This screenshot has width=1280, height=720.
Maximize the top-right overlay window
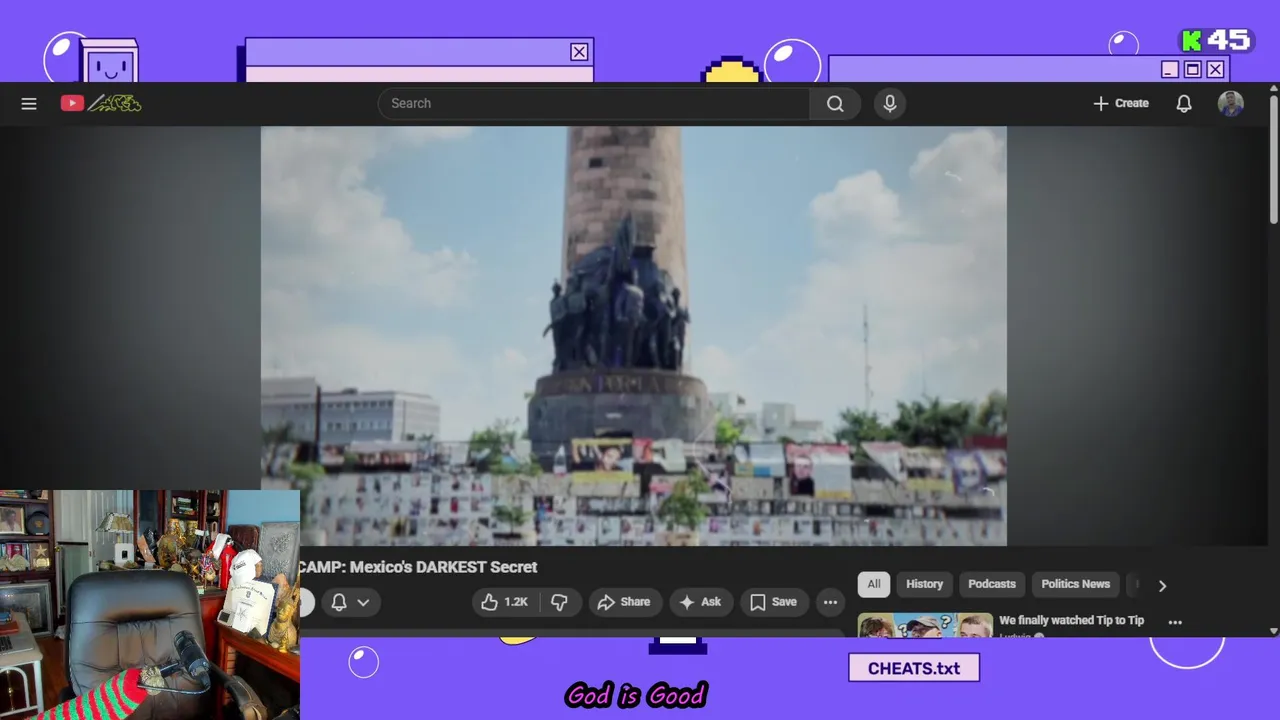[1192, 69]
